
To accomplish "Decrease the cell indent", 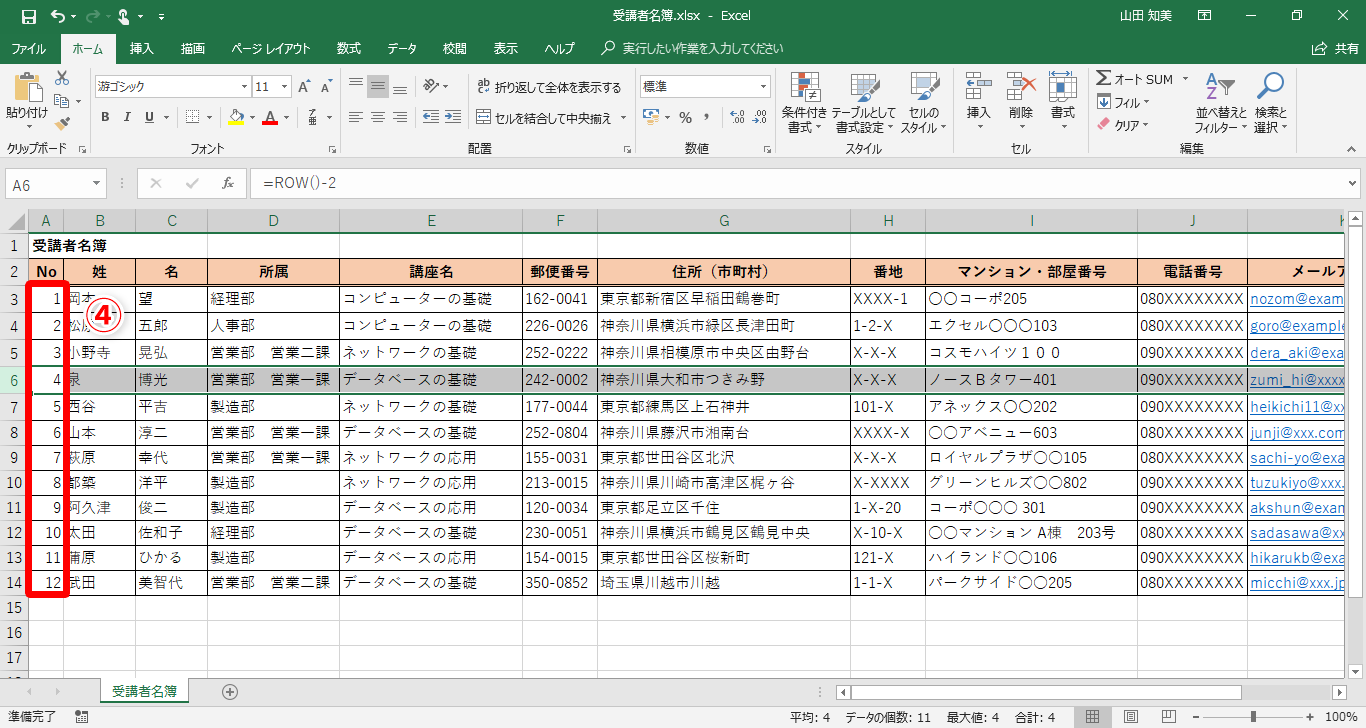I will (x=430, y=117).
